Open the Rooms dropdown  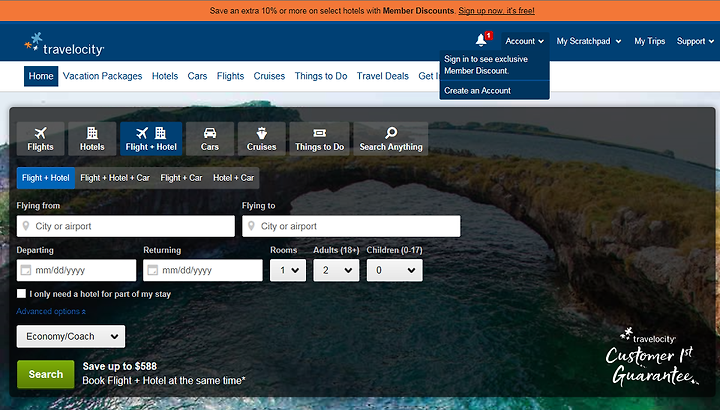click(x=288, y=270)
